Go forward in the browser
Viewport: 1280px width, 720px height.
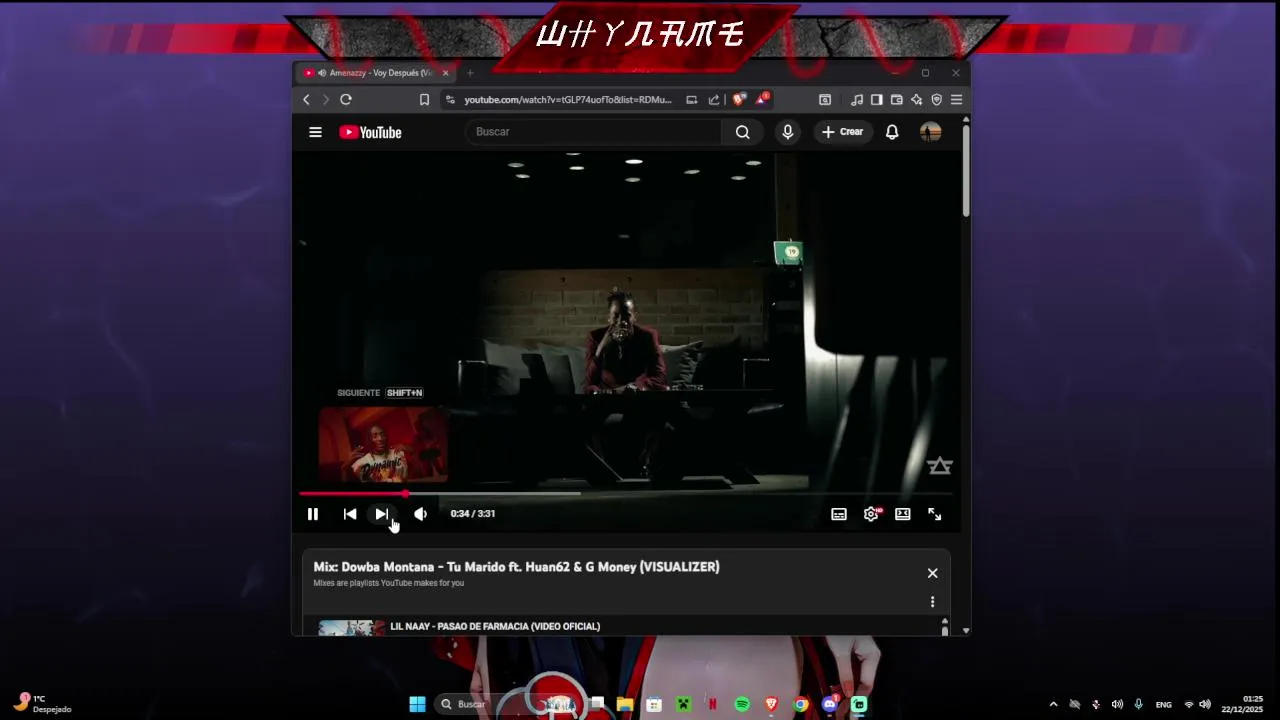point(325,100)
